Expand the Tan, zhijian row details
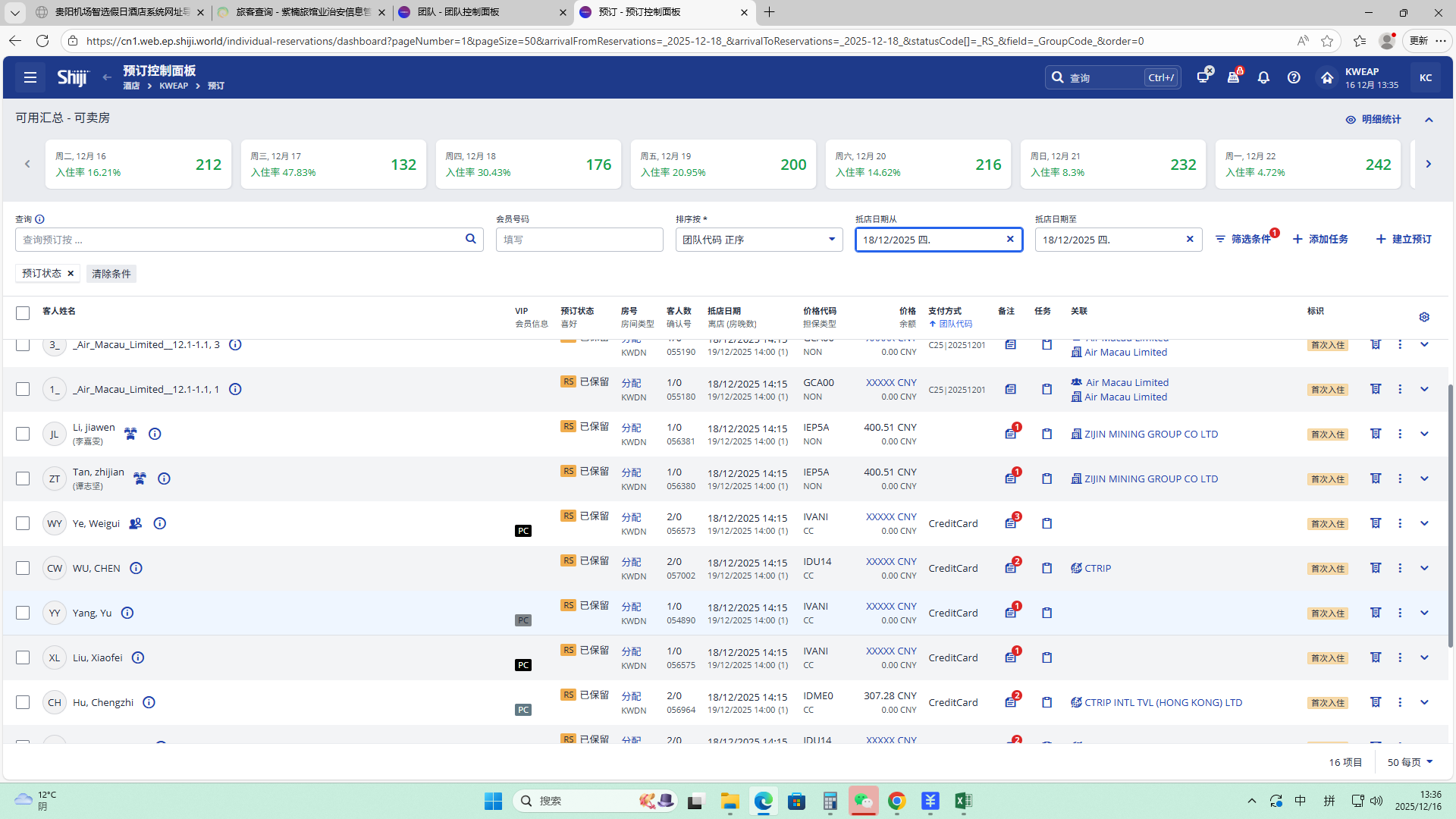 coord(1424,479)
